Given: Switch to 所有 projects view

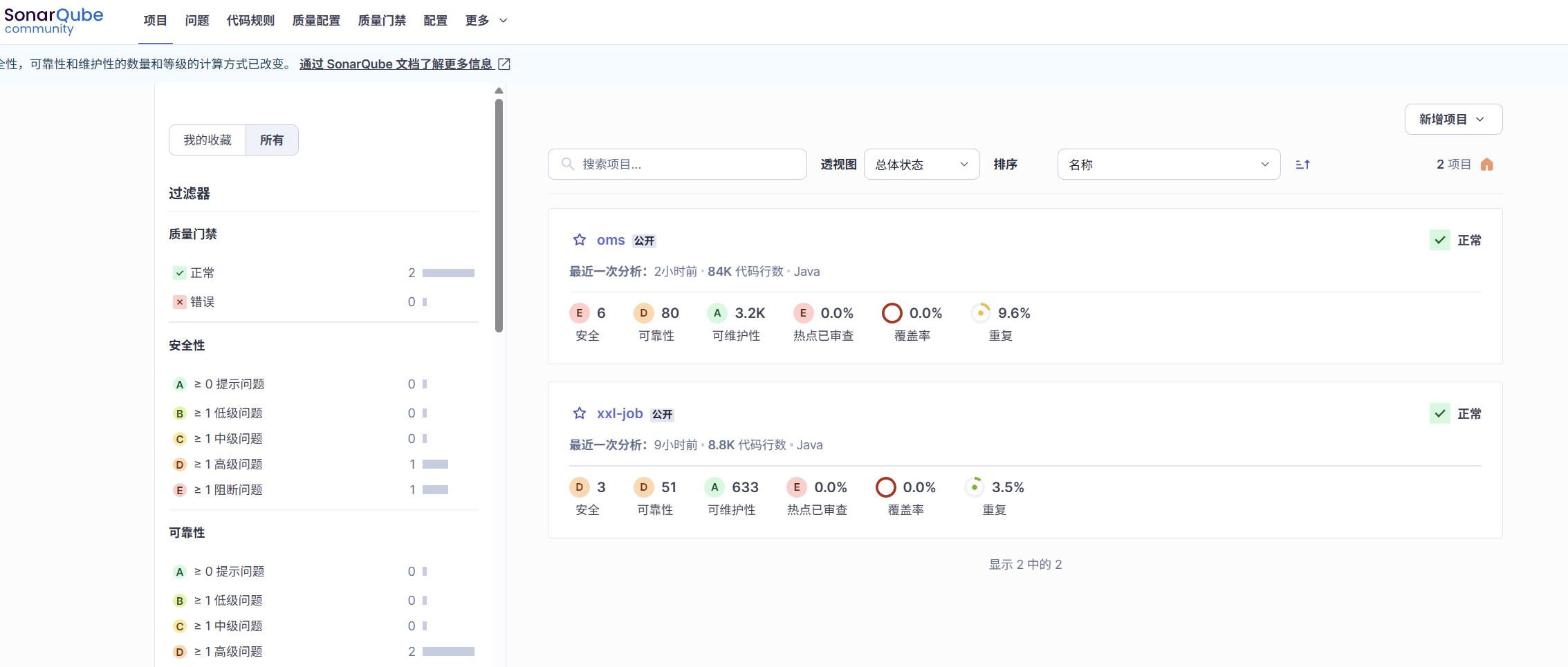Looking at the screenshot, I should tap(272, 140).
